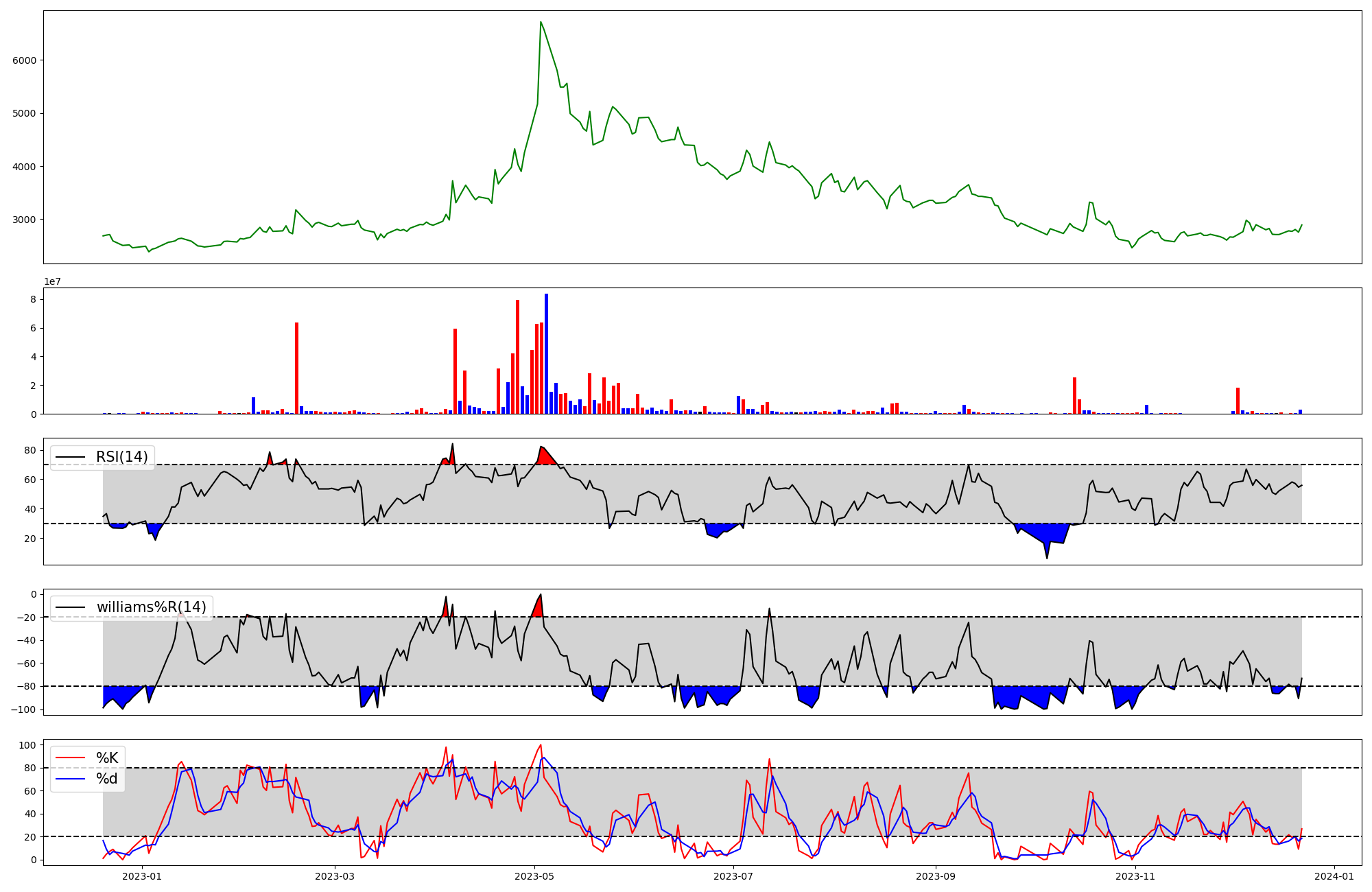Click the 2024-01 x-axis date label
This screenshot has height=892, width=1372.
pos(1334,876)
